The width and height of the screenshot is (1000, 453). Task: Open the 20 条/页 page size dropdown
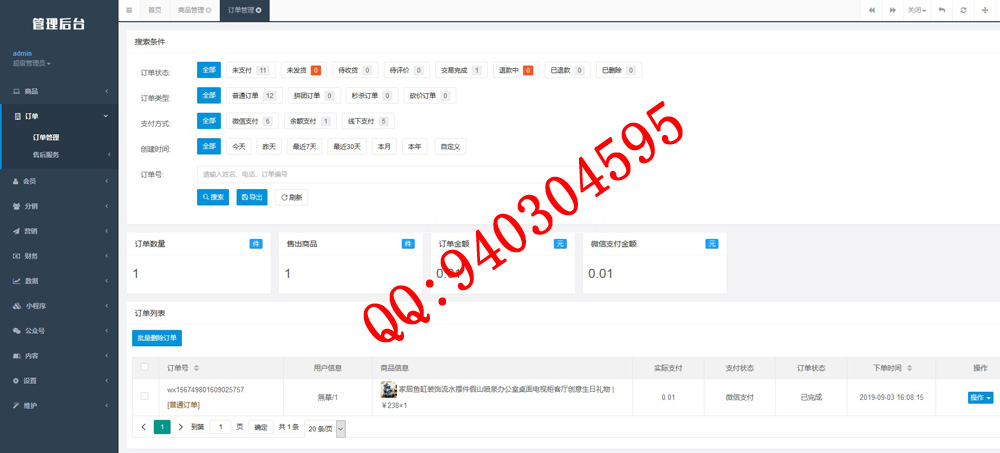[325, 427]
